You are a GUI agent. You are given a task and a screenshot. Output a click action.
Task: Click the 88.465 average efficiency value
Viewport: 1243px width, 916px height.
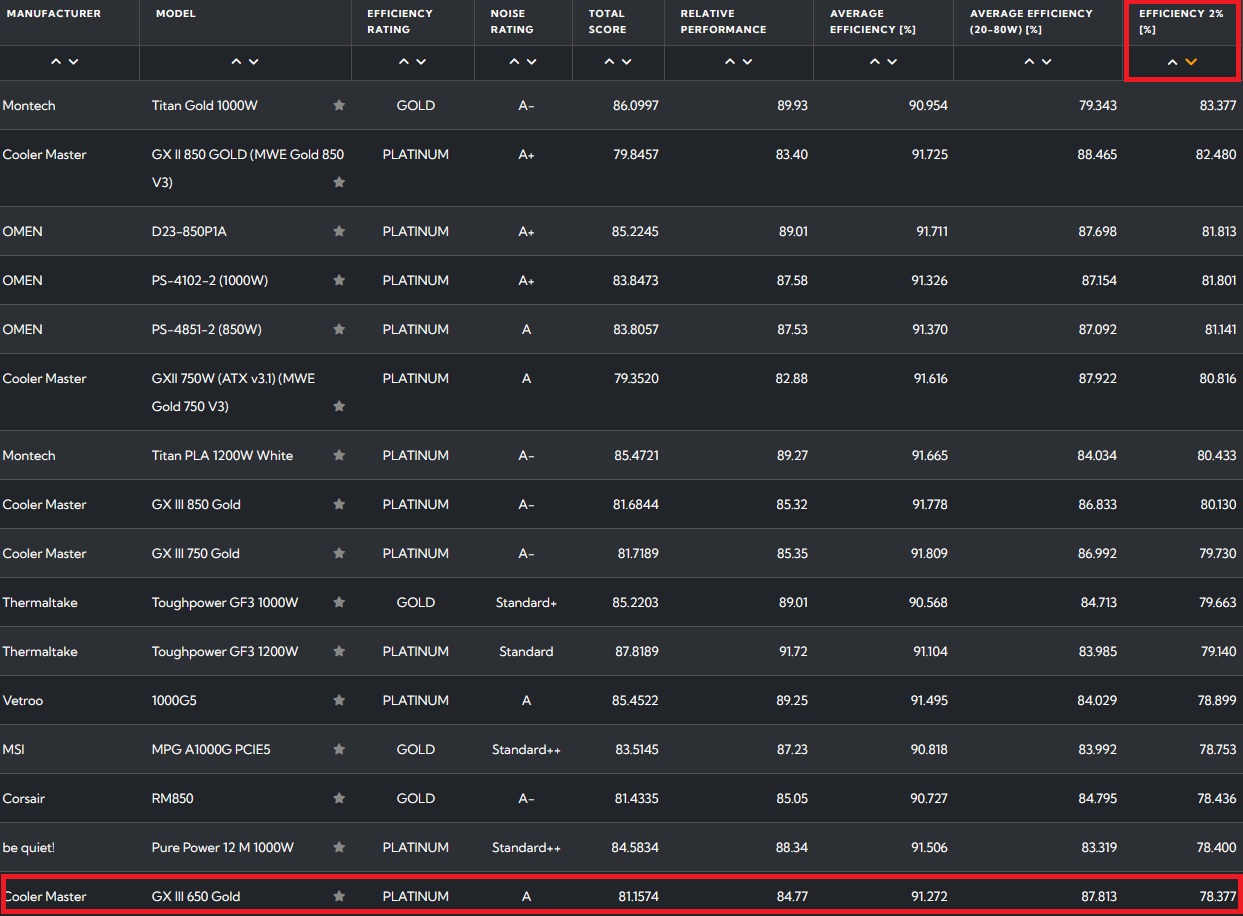1097,154
